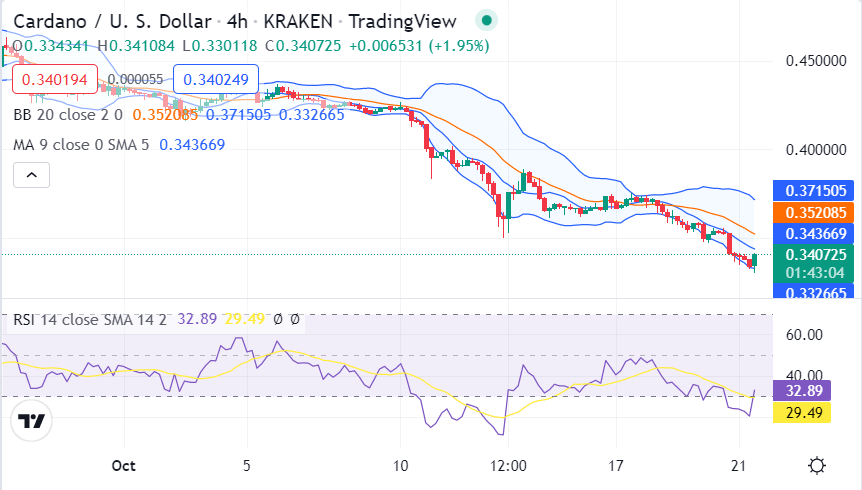Click the 60.00 RSI axis label
This screenshot has height=490, width=862.
(x=804, y=334)
